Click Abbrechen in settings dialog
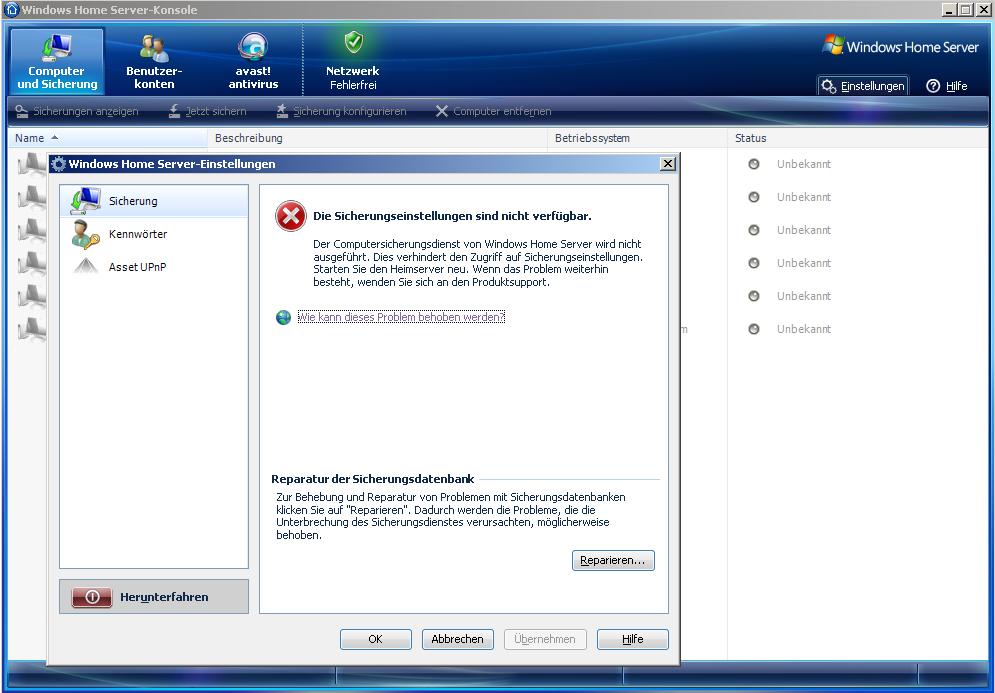Image resolution: width=995 pixels, height=693 pixels. pyautogui.click(x=458, y=639)
